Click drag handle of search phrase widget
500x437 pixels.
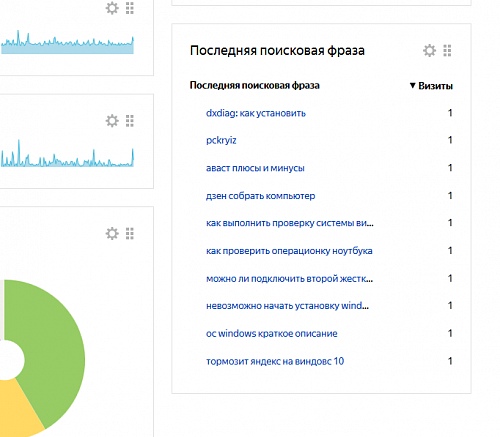pyautogui.click(x=447, y=51)
